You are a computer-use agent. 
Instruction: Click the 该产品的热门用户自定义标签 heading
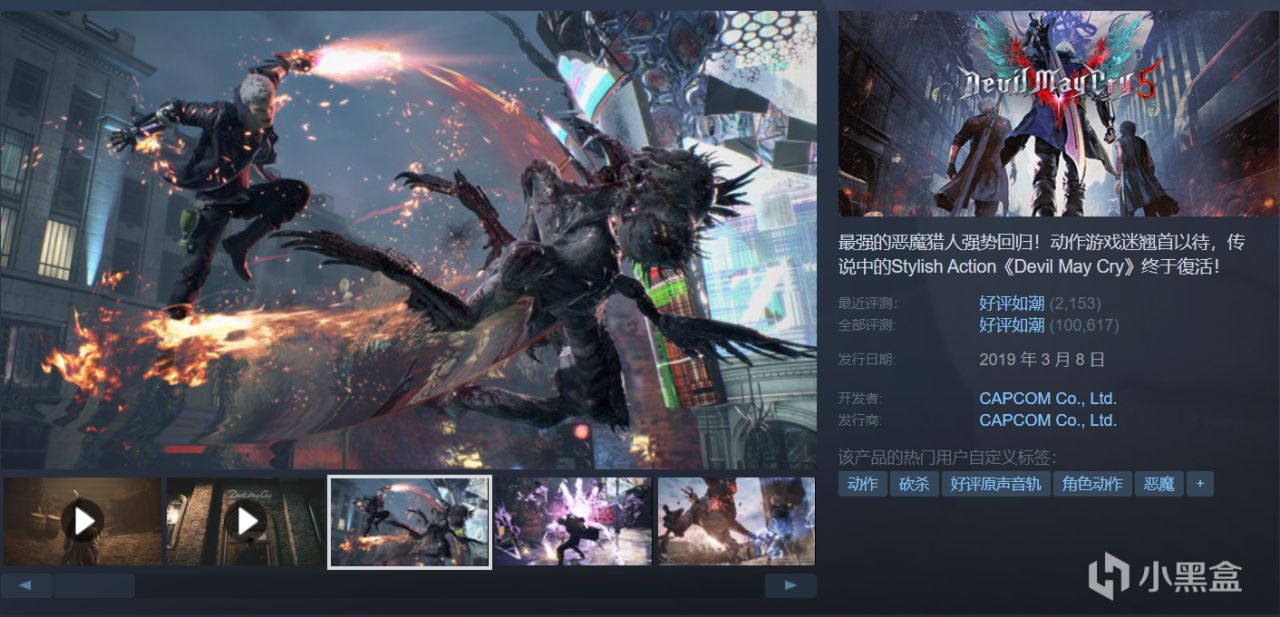[x=947, y=457]
